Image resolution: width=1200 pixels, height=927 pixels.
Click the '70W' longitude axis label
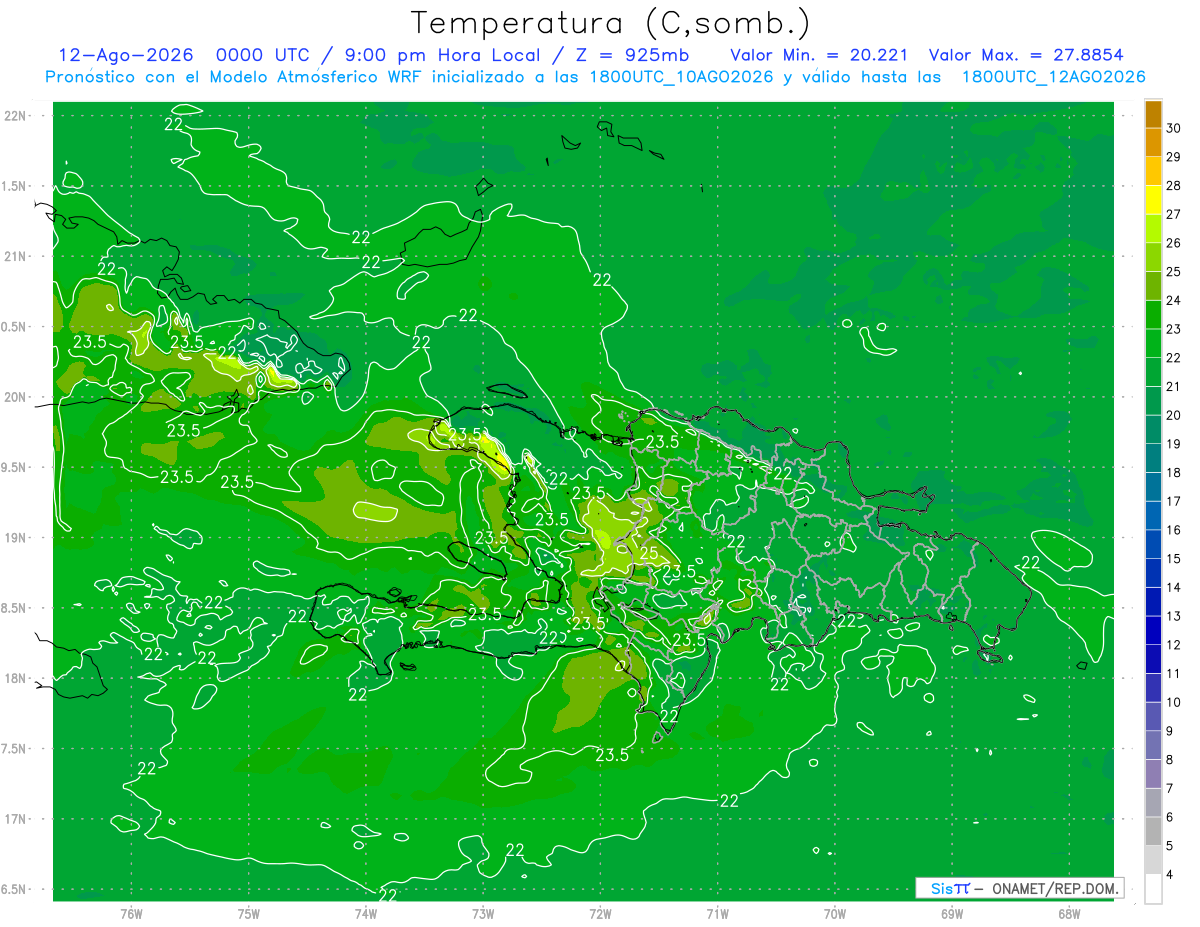click(x=835, y=913)
